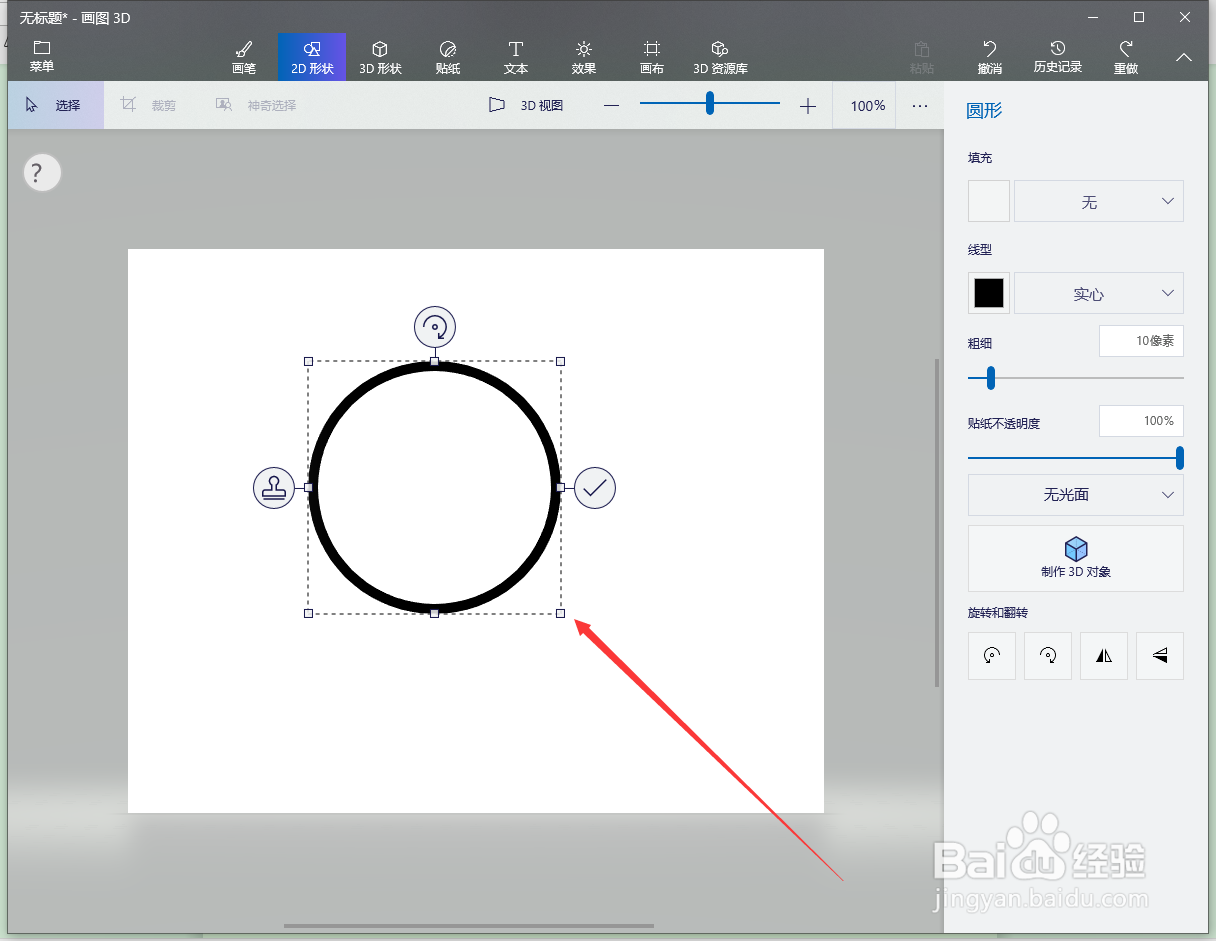Click the 撤销 (Undo) icon
This screenshot has width=1216, height=941.
point(989,57)
